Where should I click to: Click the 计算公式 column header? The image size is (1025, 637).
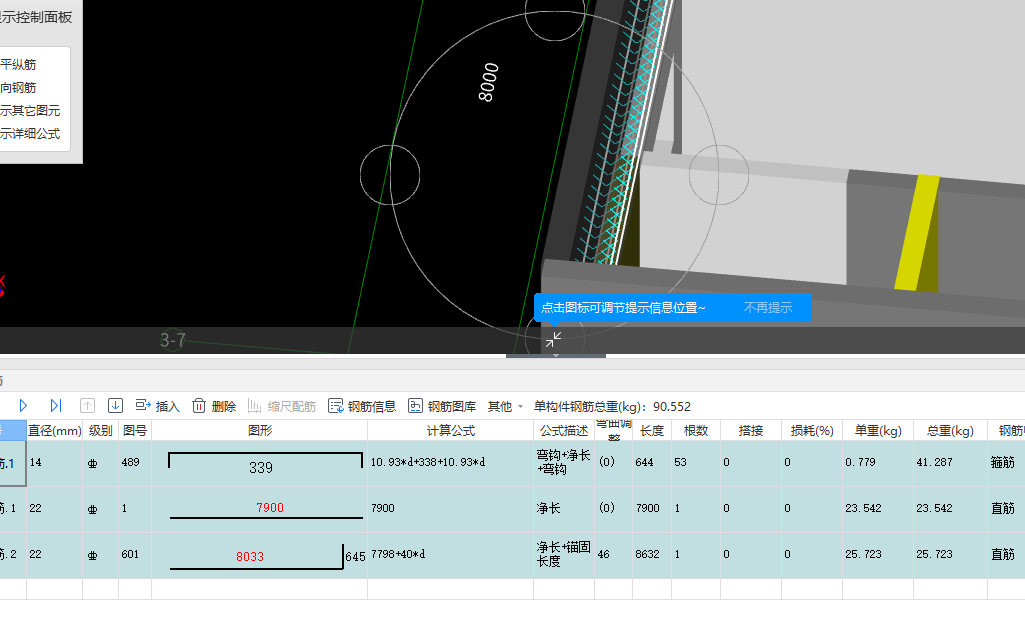[450, 430]
